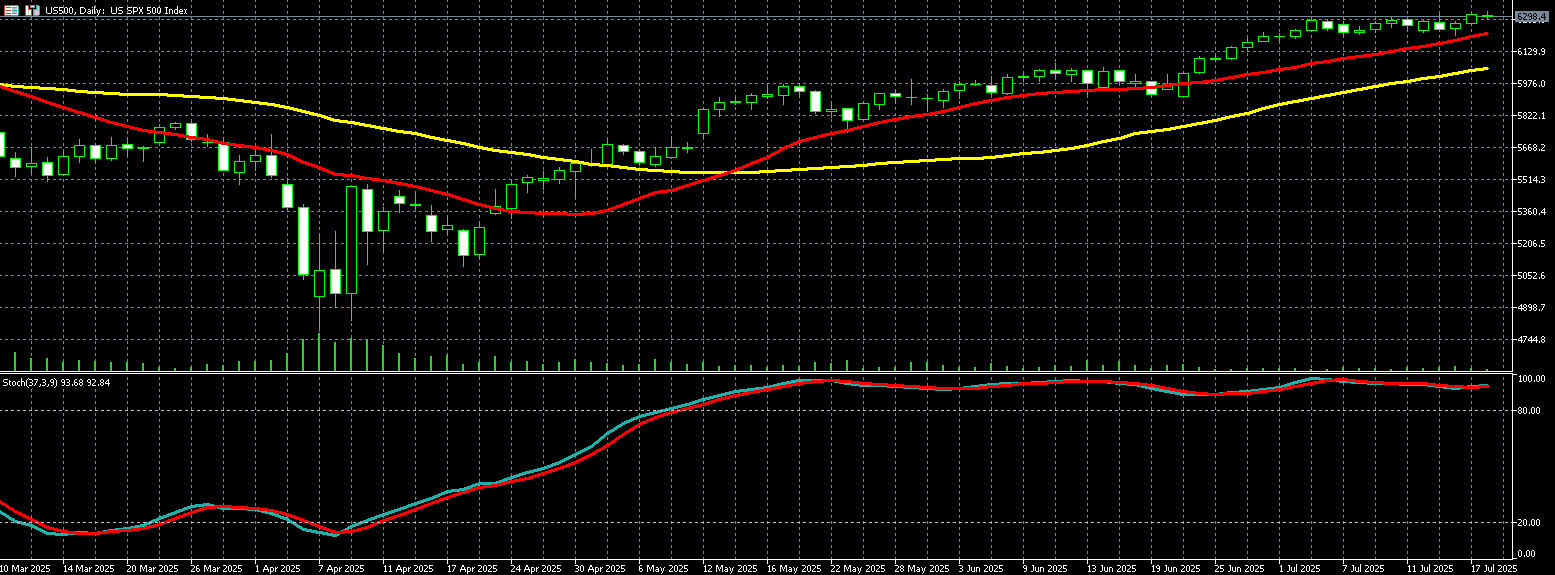The height and width of the screenshot is (575, 1555).
Task: Click the 5360.4 price axis label
Action: coord(1530,211)
